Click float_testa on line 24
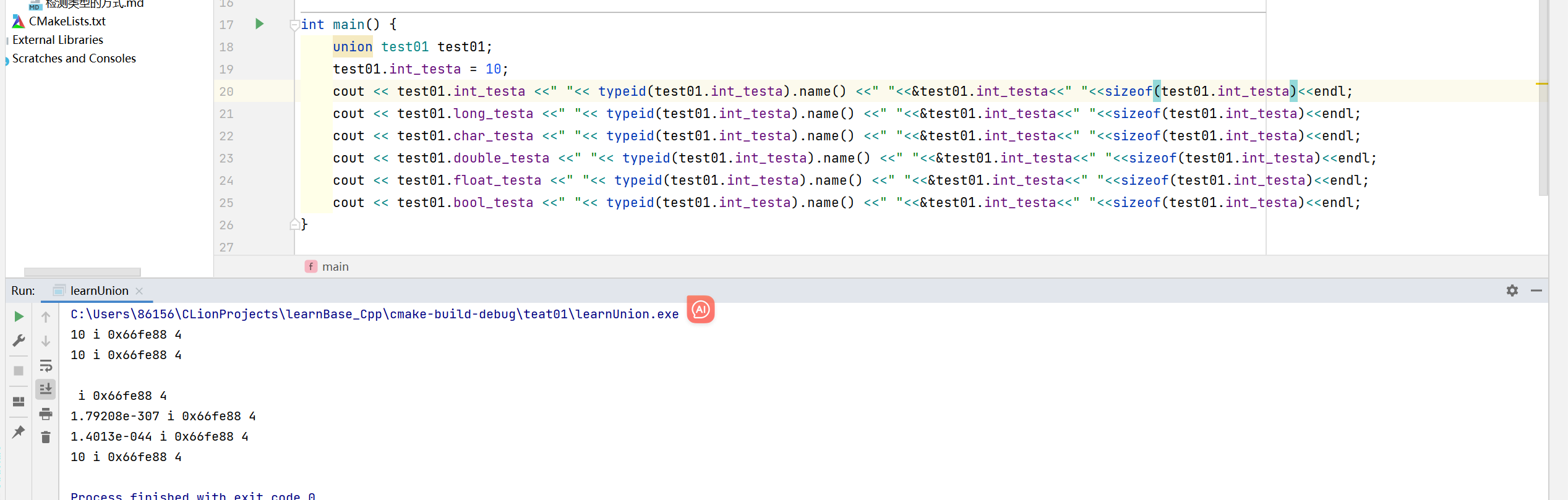Screen dimensions: 1568x500 497,180
